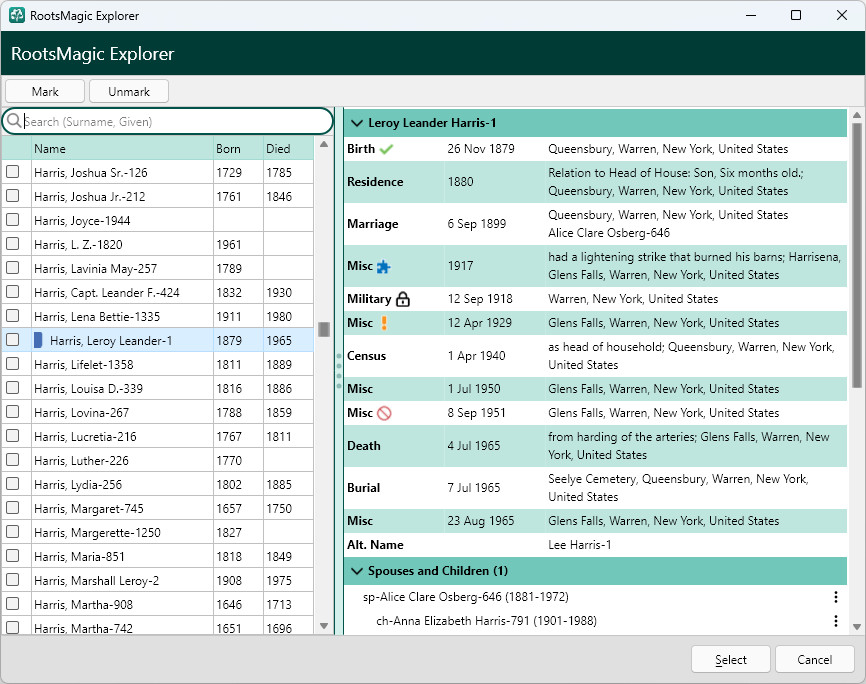Image resolution: width=866 pixels, height=684 pixels.
Task: Click the orange exclamation icon on Misc 1929
Action: tap(384, 323)
